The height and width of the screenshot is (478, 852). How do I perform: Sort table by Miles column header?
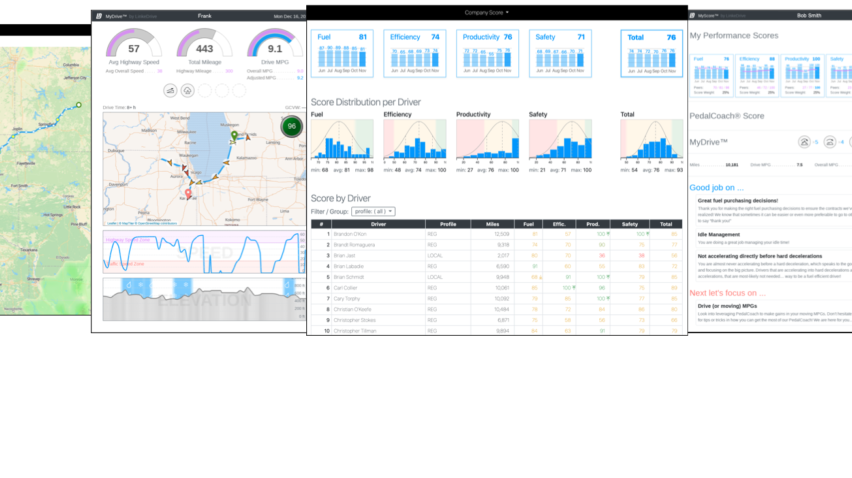(x=491, y=224)
